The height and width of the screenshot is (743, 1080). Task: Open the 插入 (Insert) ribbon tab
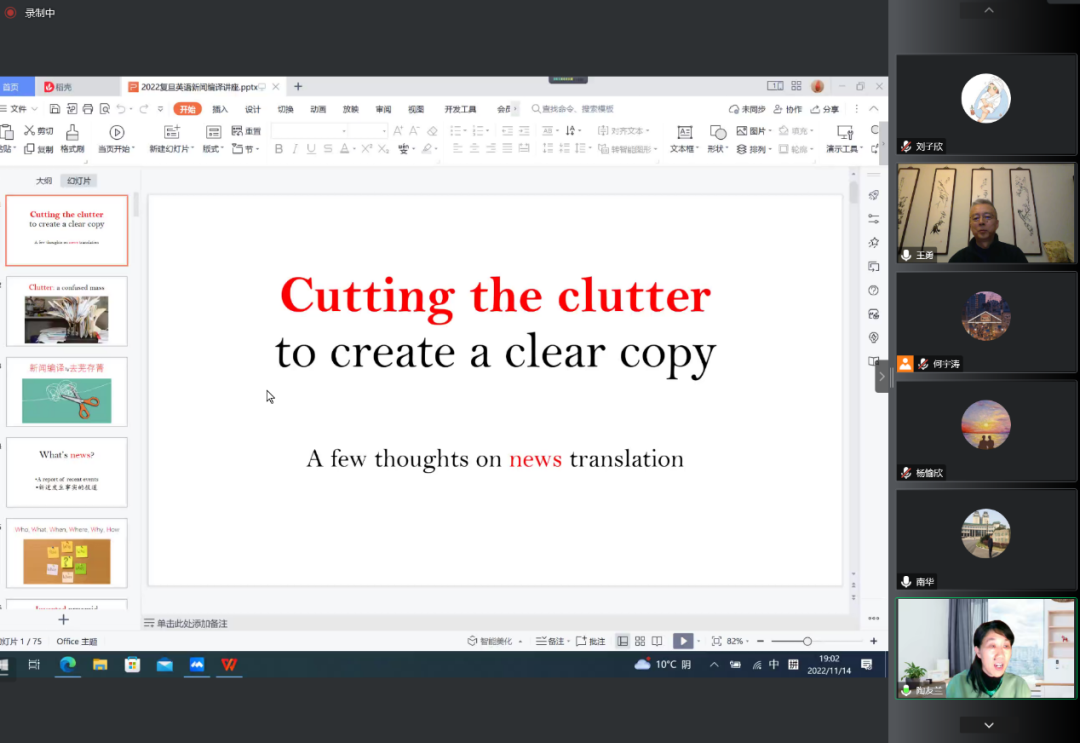(x=220, y=109)
